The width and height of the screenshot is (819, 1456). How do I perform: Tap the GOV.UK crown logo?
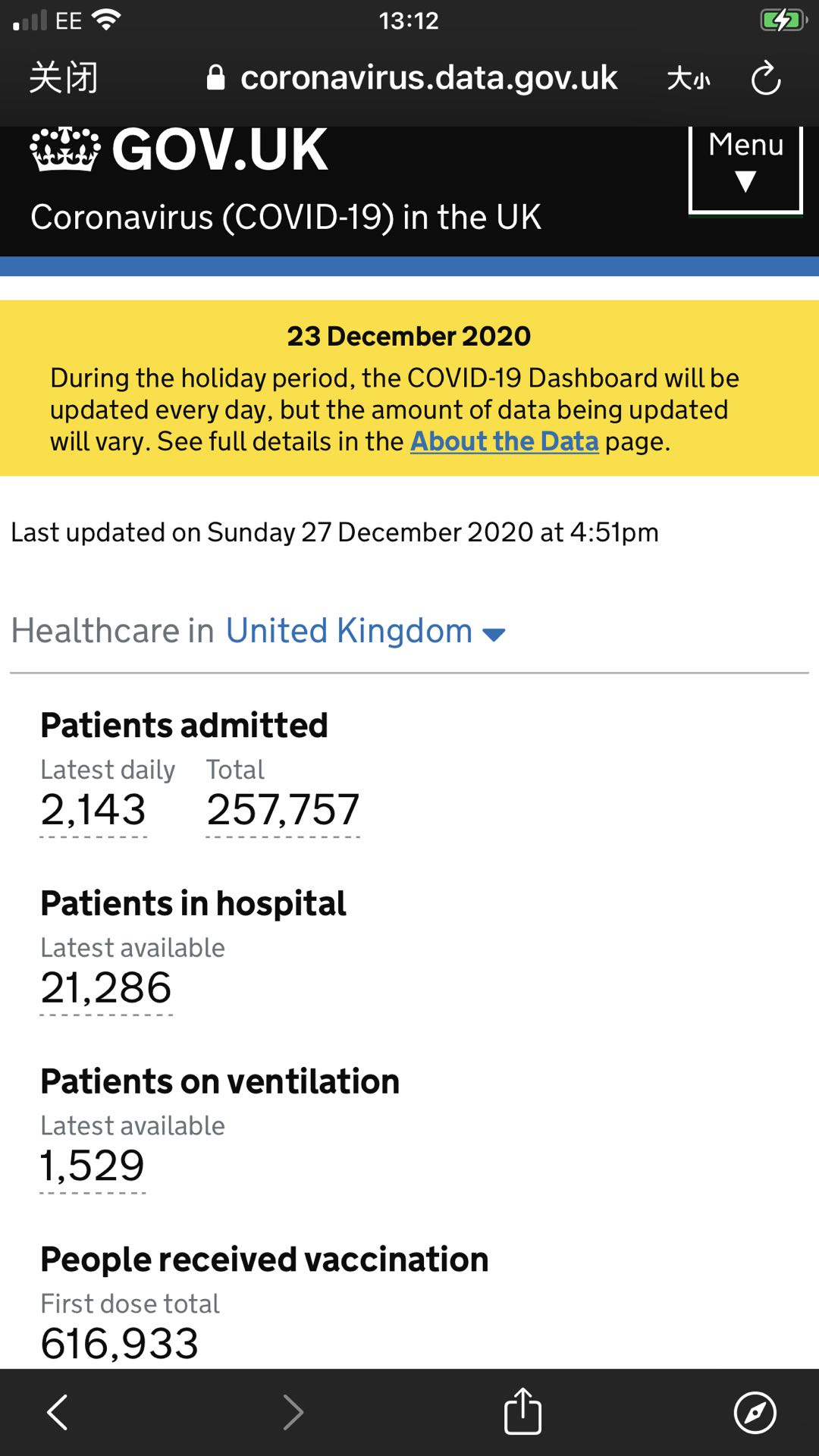click(x=65, y=149)
